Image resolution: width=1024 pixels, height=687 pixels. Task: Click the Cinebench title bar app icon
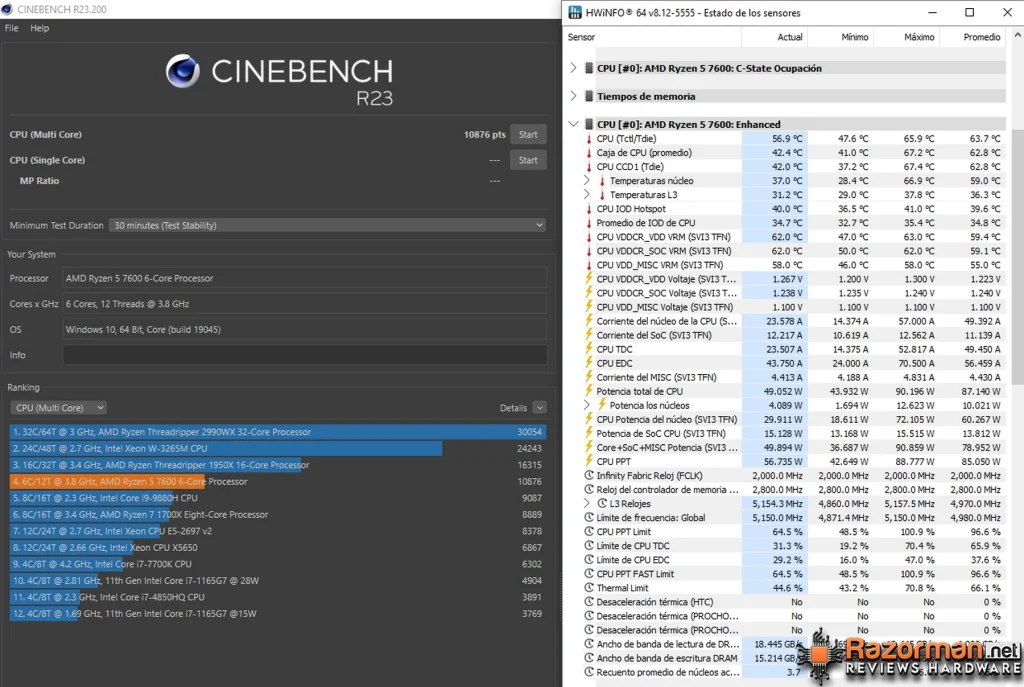point(7,9)
